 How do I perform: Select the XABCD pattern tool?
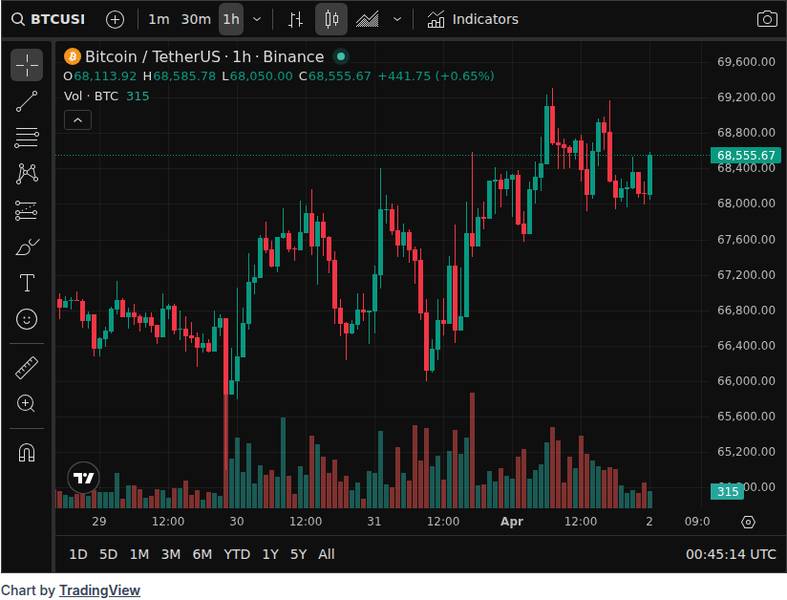pyautogui.click(x=27, y=174)
